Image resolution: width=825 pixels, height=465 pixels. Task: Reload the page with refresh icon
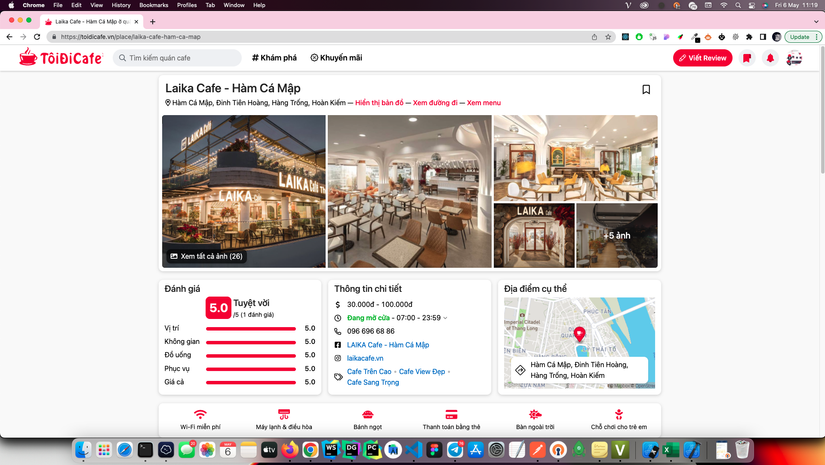(37, 37)
